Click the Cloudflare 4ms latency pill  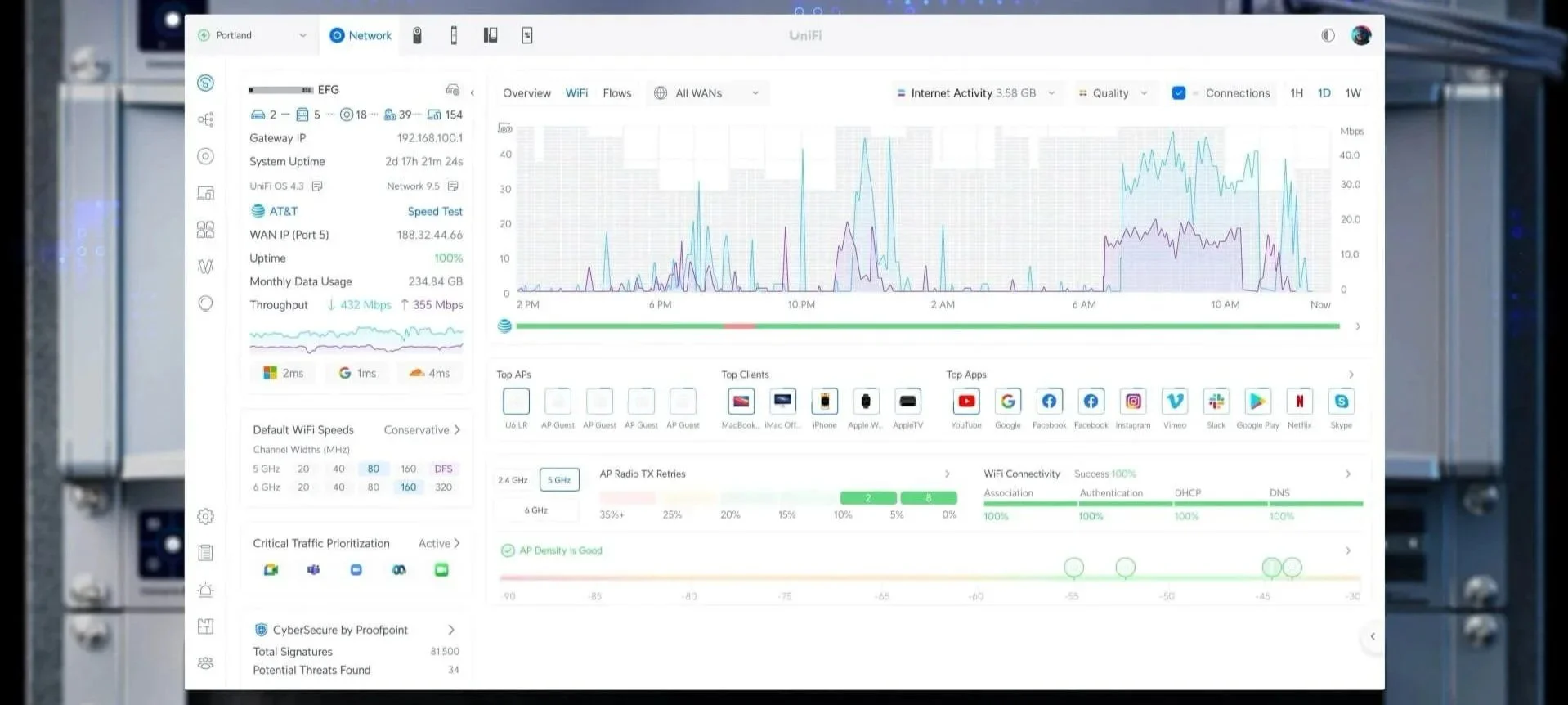click(x=430, y=373)
